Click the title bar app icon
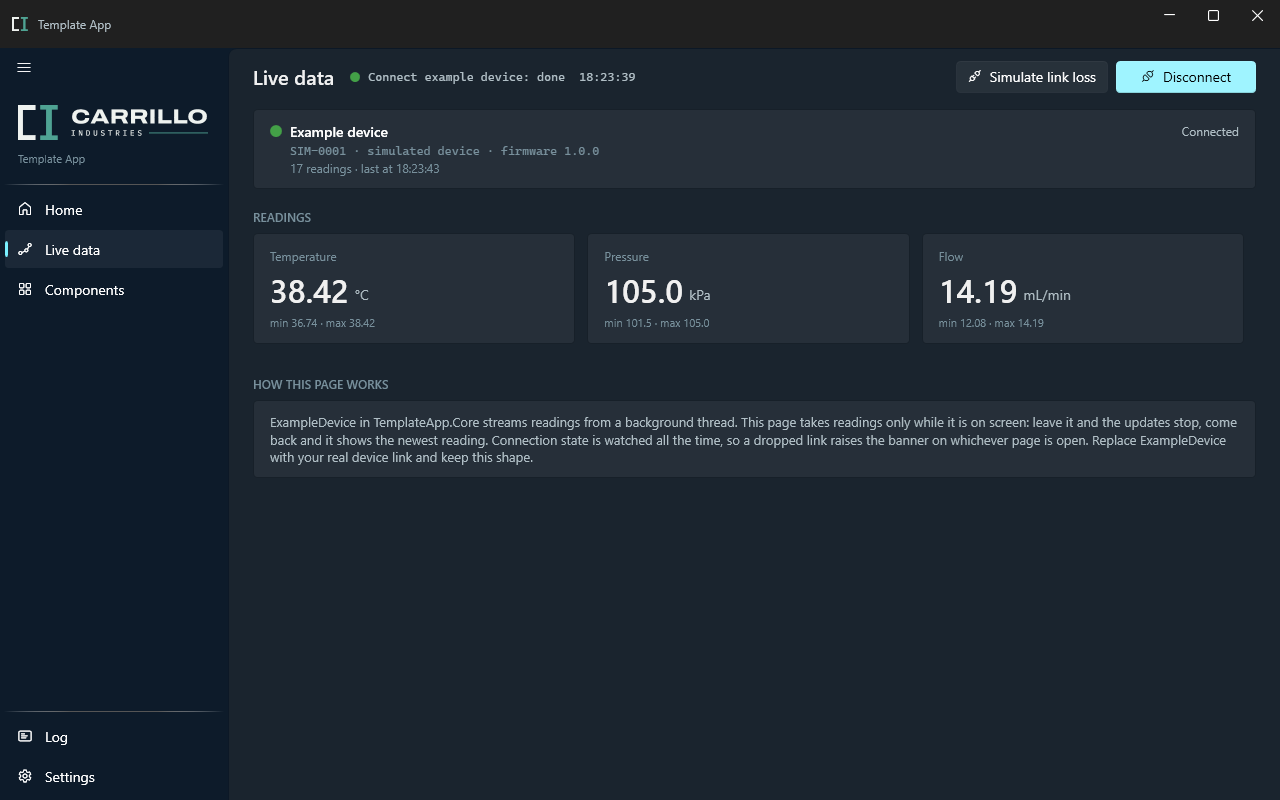The width and height of the screenshot is (1280, 800). click(20, 24)
